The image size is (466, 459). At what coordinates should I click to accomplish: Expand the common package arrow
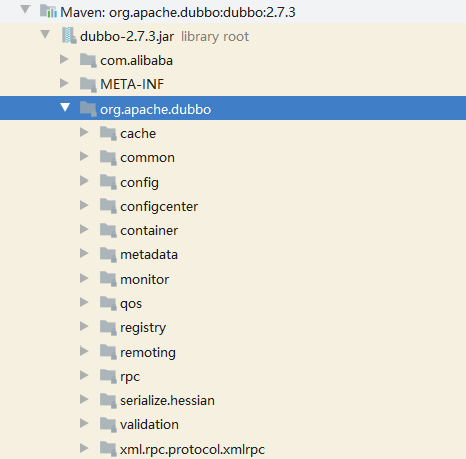pyautogui.click(x=84, y=156)
